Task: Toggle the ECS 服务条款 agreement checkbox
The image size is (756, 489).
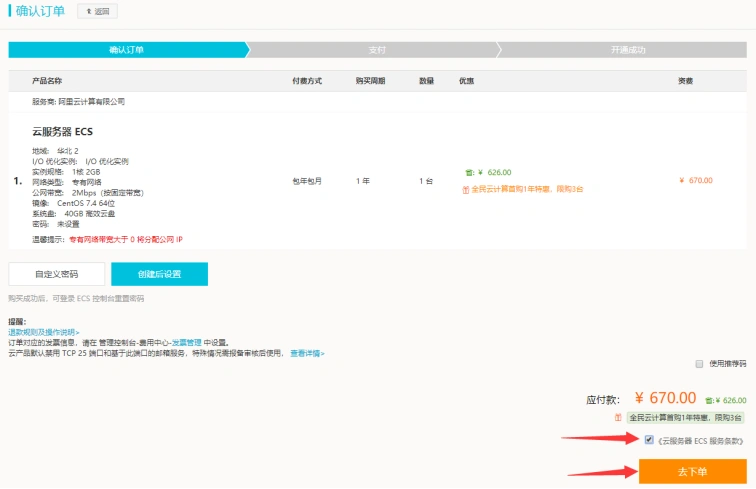Action: [650, 439]
